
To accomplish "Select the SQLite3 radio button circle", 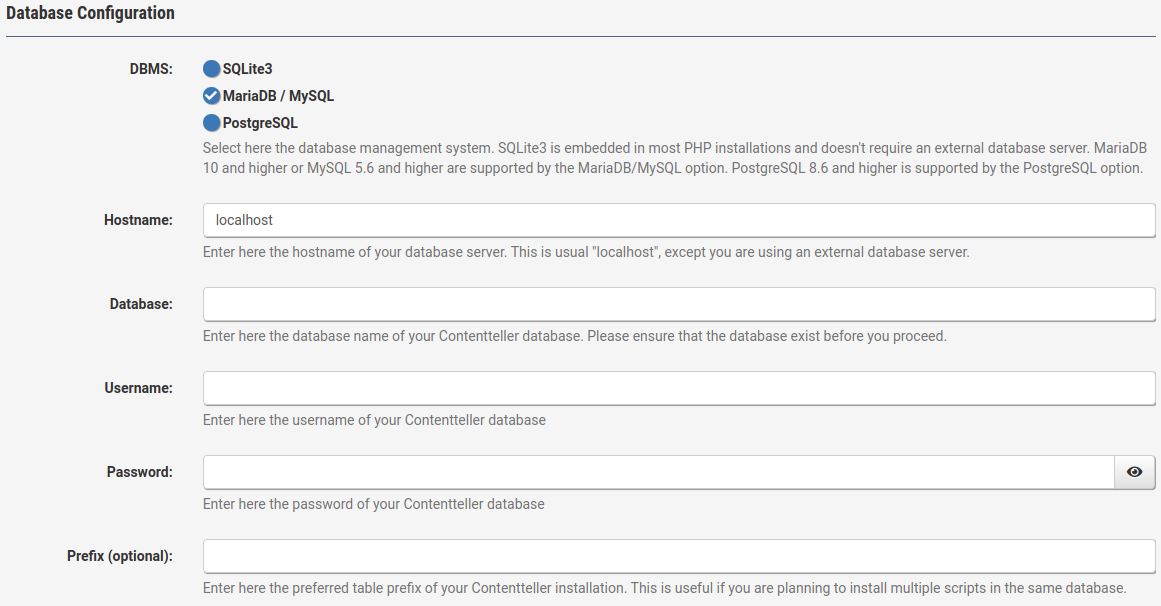I will point(211,69).
